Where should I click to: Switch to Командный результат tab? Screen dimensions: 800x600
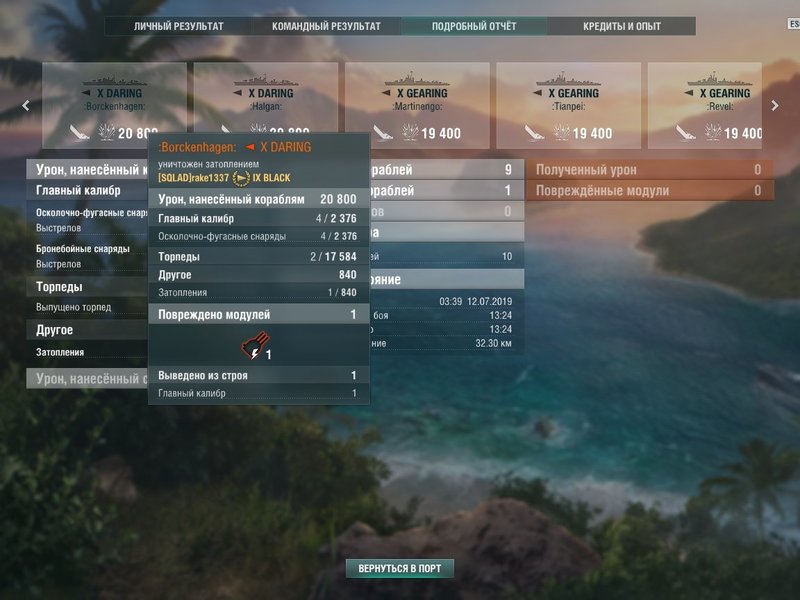click(x=326, y=26)
